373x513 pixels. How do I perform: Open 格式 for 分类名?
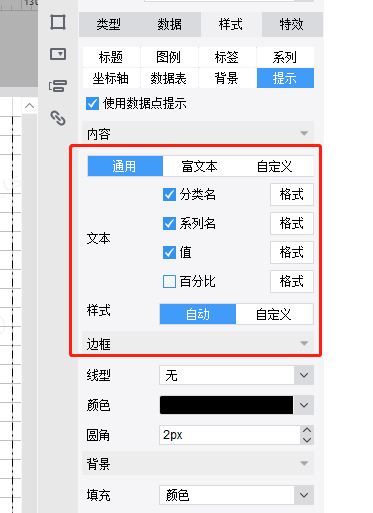292,194
